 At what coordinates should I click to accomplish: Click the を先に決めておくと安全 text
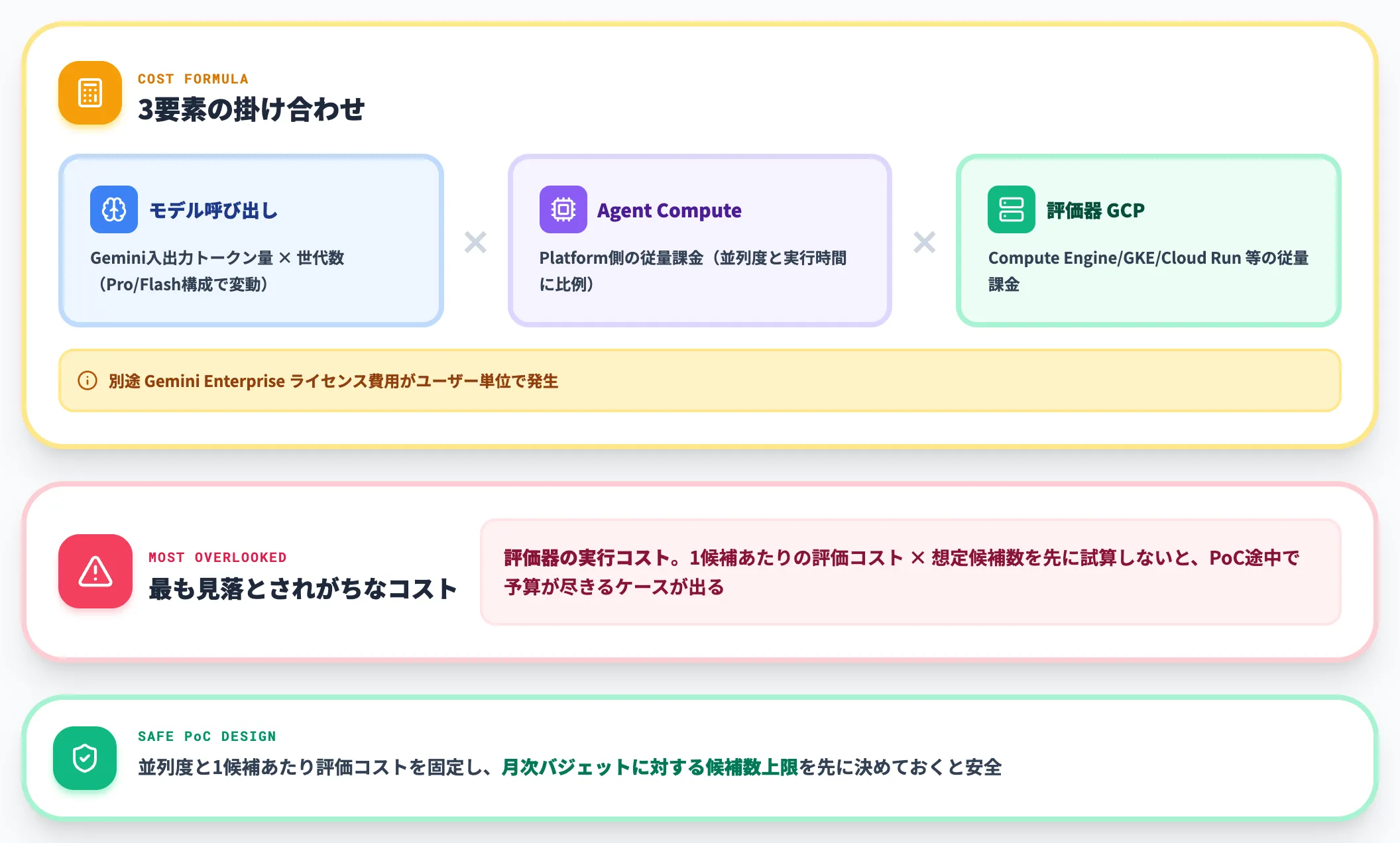(x=900, y=767)
